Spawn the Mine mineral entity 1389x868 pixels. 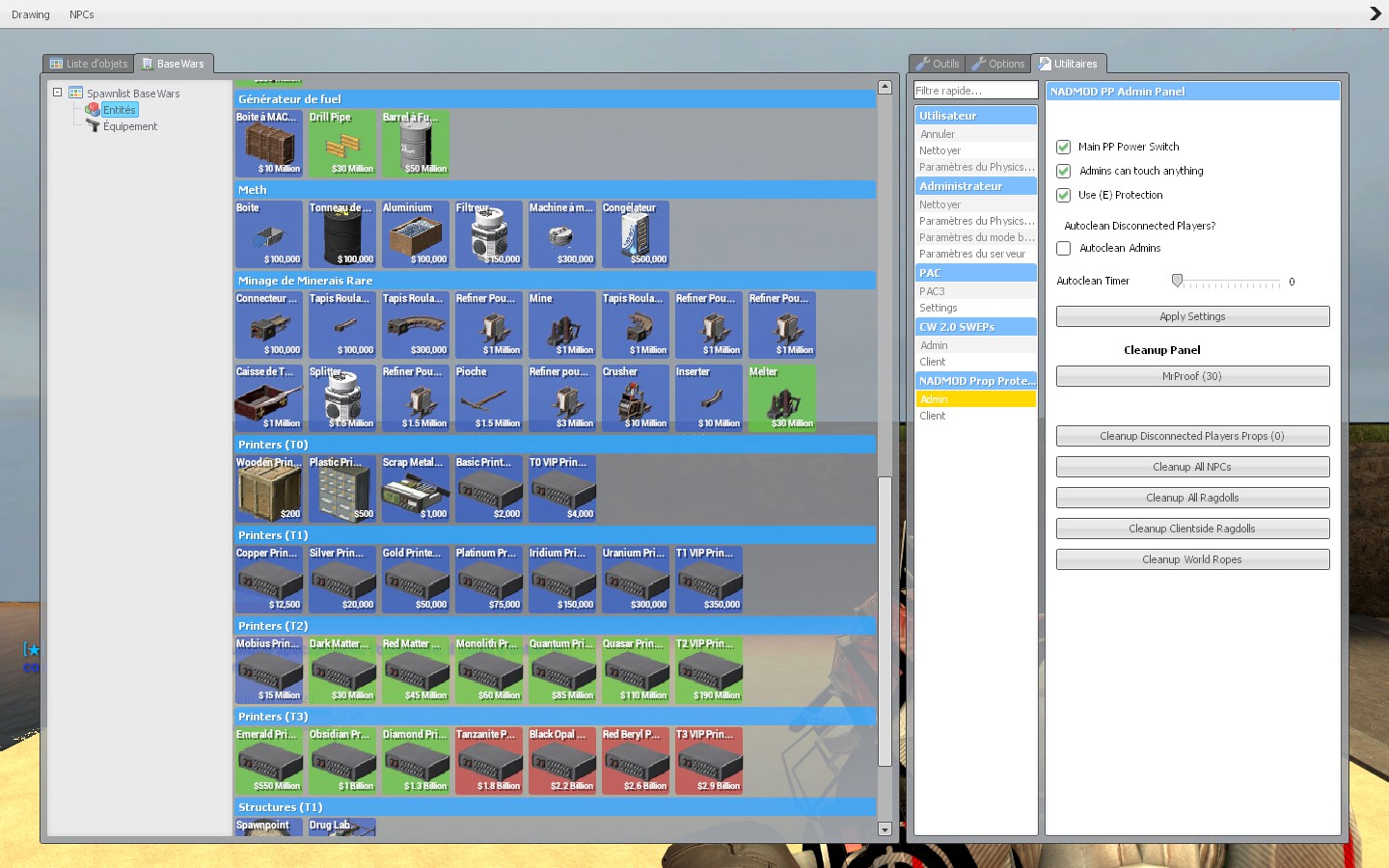click(562, 325)
